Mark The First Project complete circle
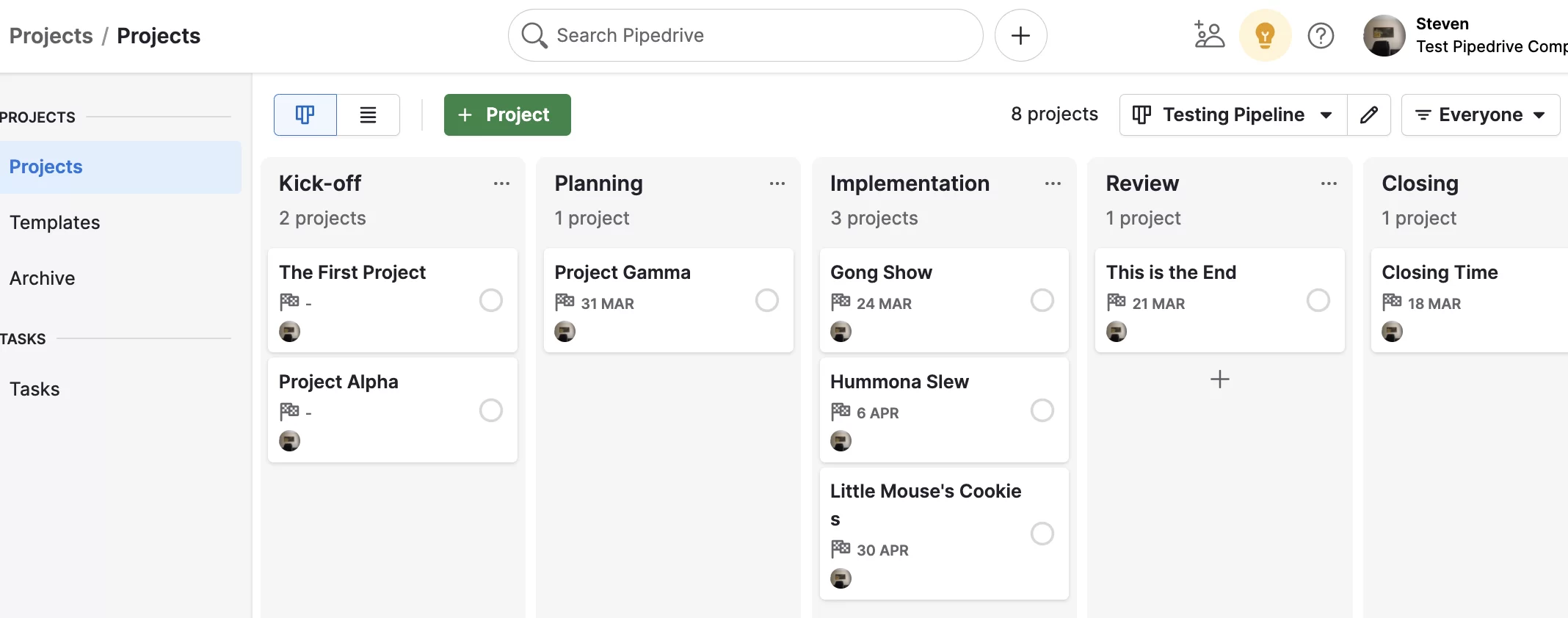 491,300
